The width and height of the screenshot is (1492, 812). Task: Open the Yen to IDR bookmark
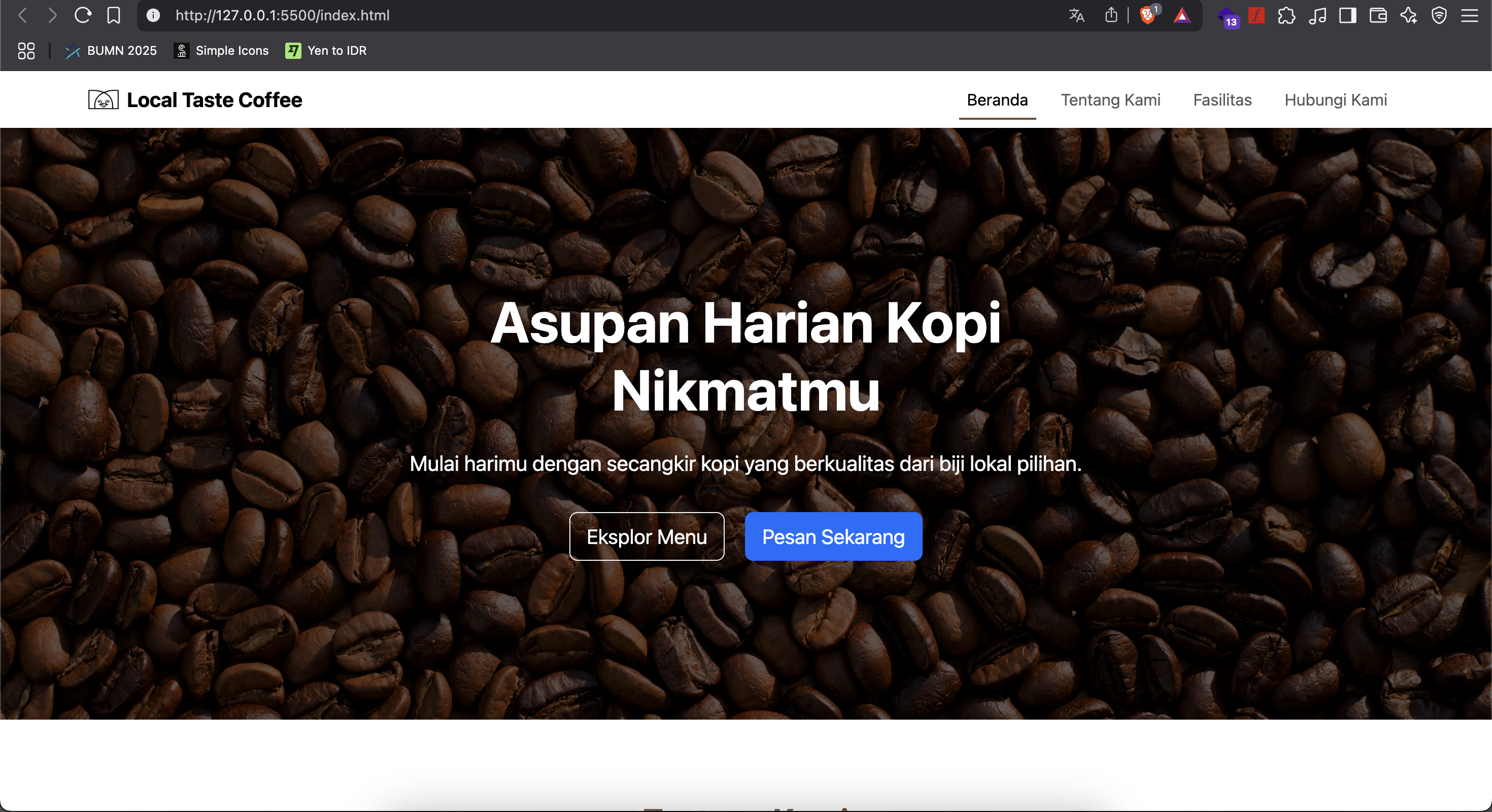point(326,51)
